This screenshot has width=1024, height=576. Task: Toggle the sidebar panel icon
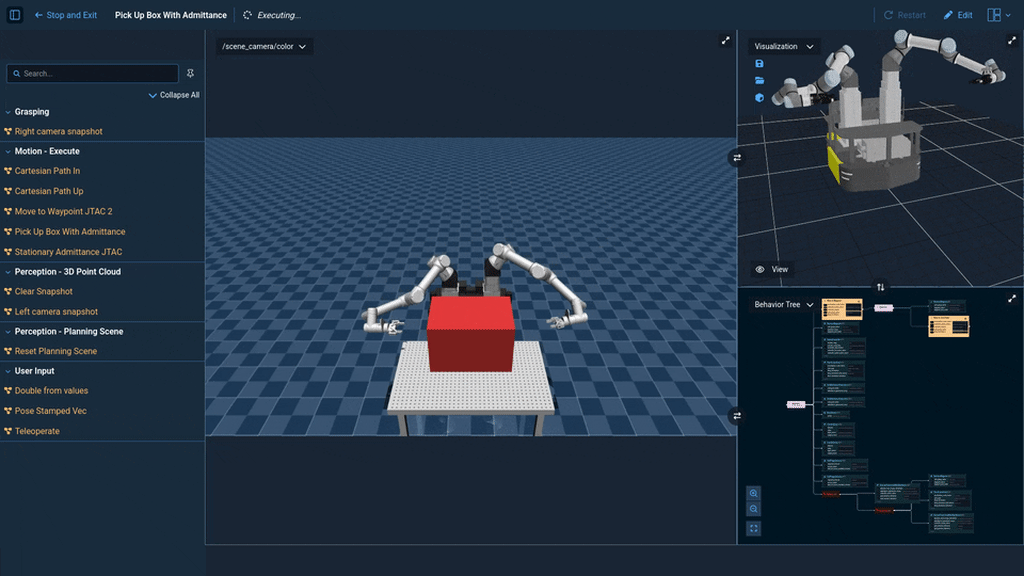15,15
